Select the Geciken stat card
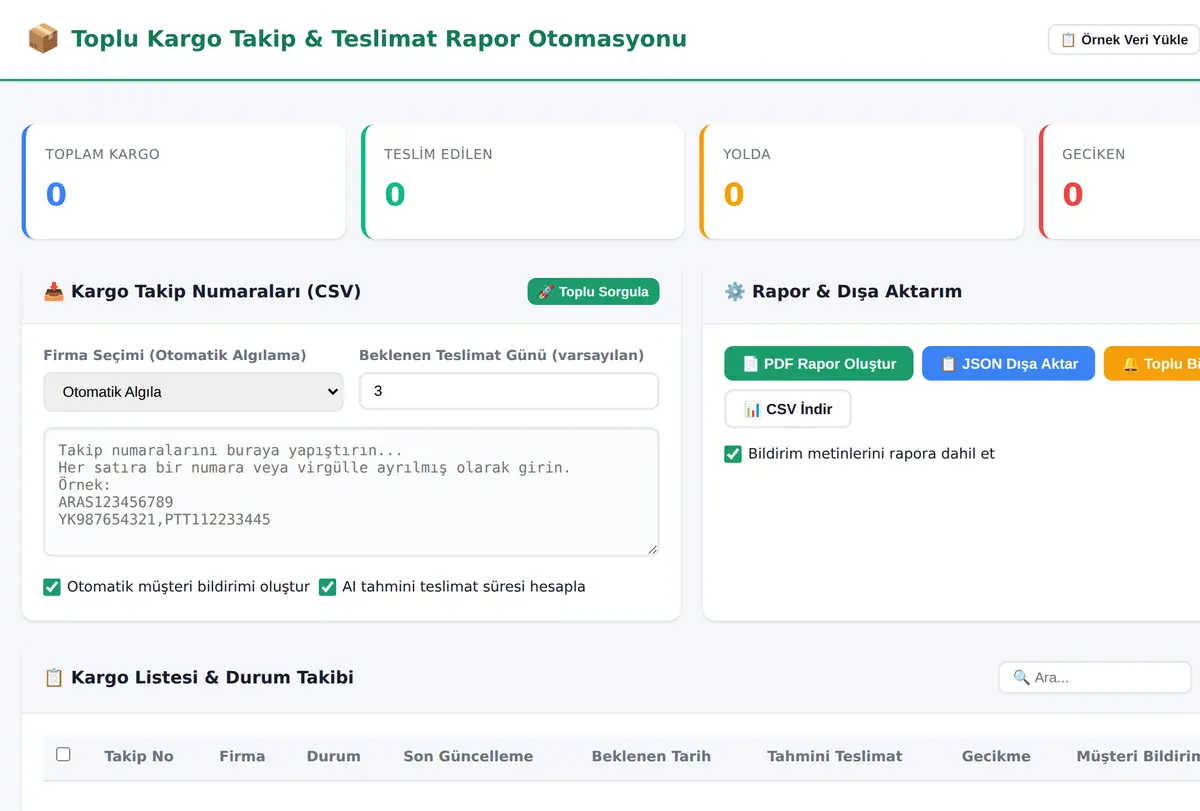 click(1120, 182)
